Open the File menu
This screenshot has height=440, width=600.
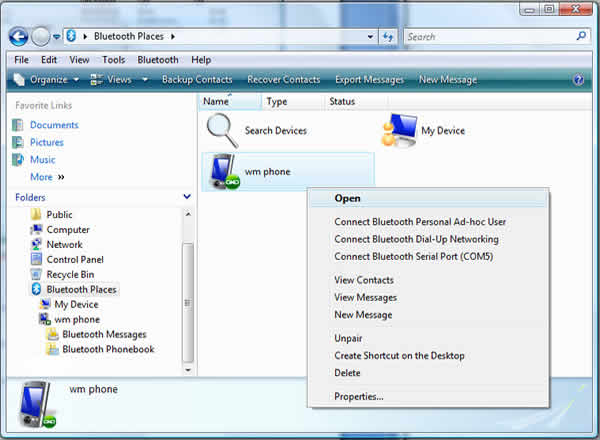(21, 60)
